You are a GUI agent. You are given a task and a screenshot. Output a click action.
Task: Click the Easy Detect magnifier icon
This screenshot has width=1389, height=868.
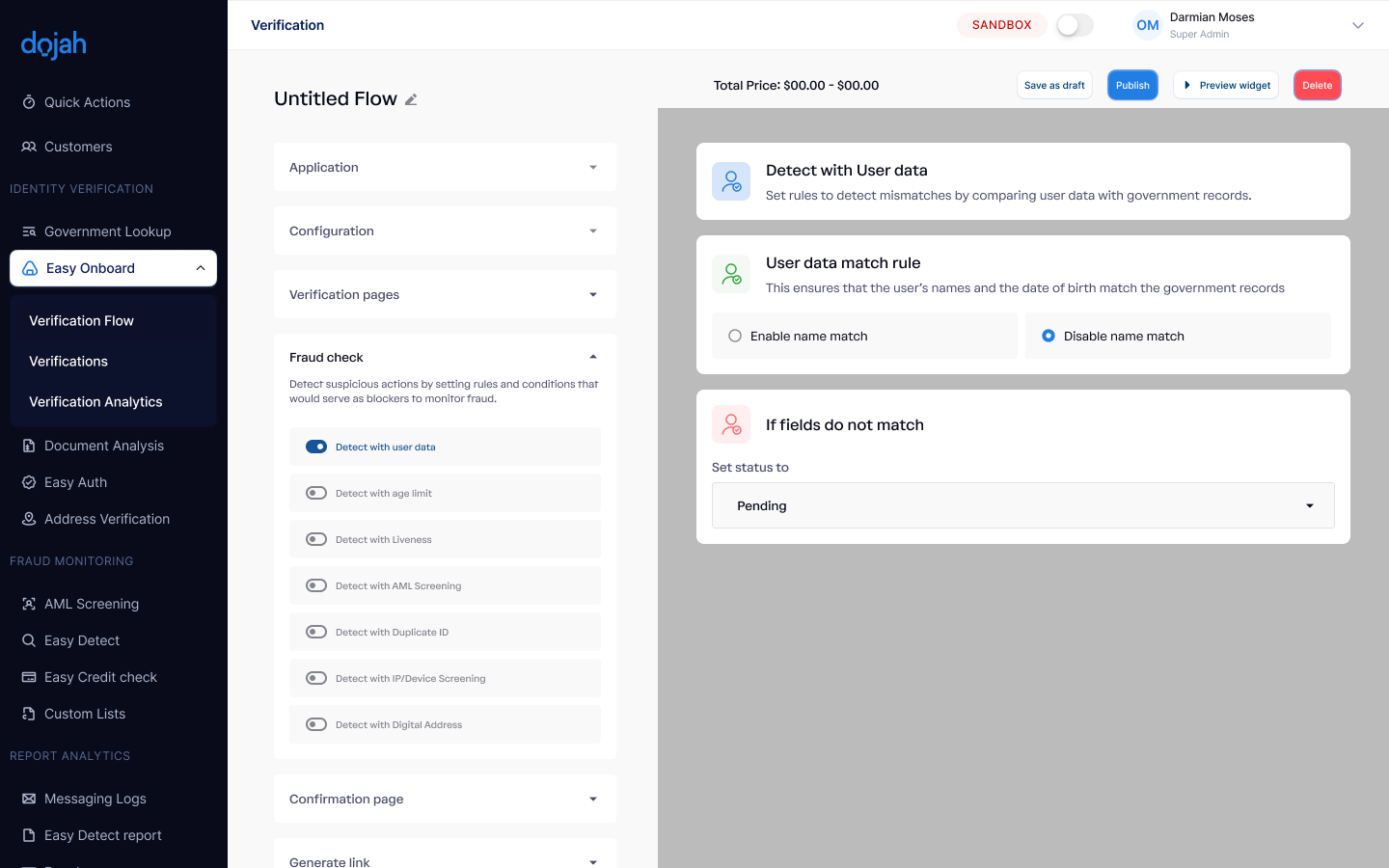[x=29, y=640]
